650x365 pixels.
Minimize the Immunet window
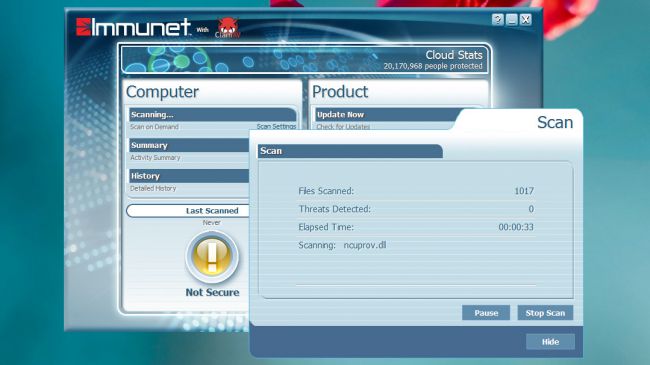click(512, 19)
